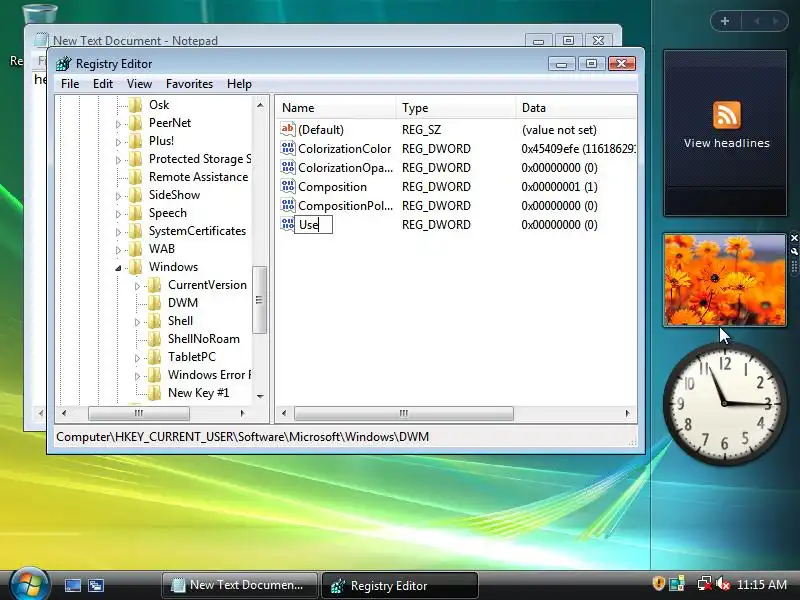This screenshot has height=600, width=800.
Task: Select the Composition DWORD icon
Action: pyautogui.click(x=288, y=186)
